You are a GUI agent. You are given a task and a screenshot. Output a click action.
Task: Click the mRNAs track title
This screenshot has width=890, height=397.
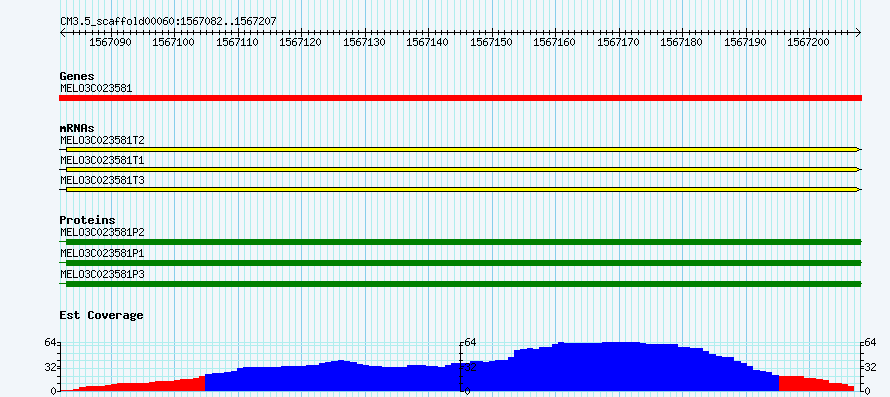[x=77, y=128]
